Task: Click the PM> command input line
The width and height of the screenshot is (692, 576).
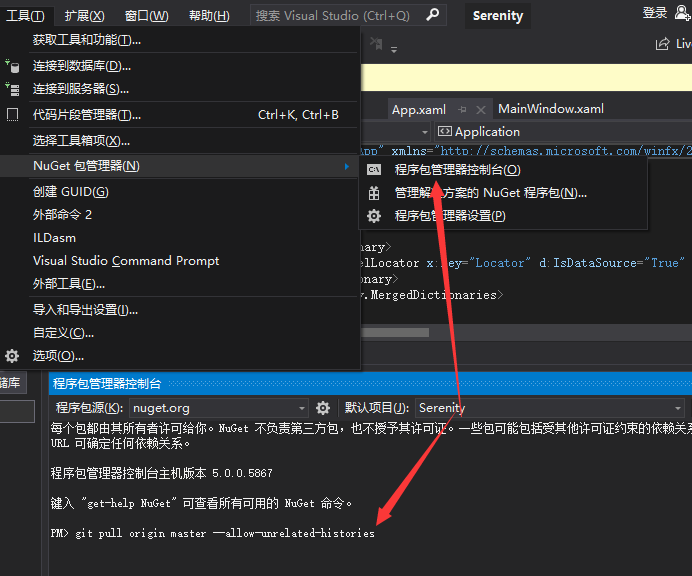Action: 213,533
